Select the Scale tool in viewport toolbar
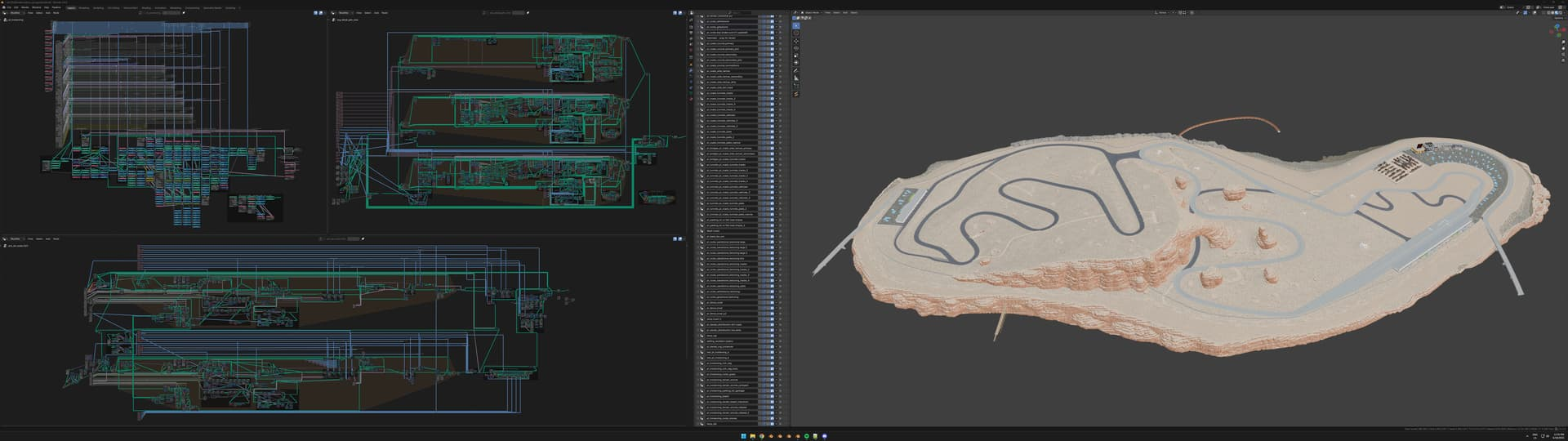1568x441 pixels. coord(795,56)
